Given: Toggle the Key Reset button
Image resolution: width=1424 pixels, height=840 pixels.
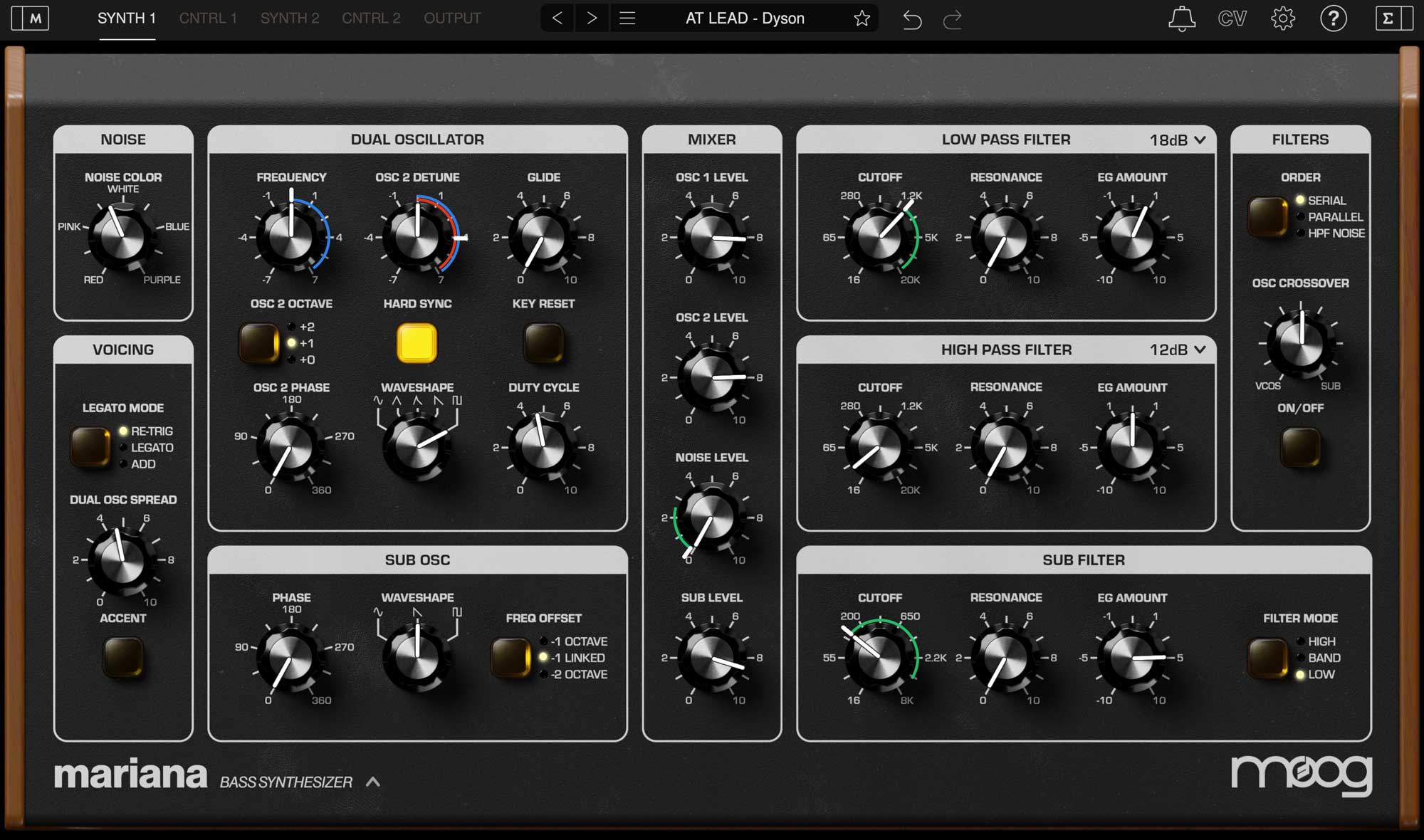Looking at the screenshot, I should point(543,343).
